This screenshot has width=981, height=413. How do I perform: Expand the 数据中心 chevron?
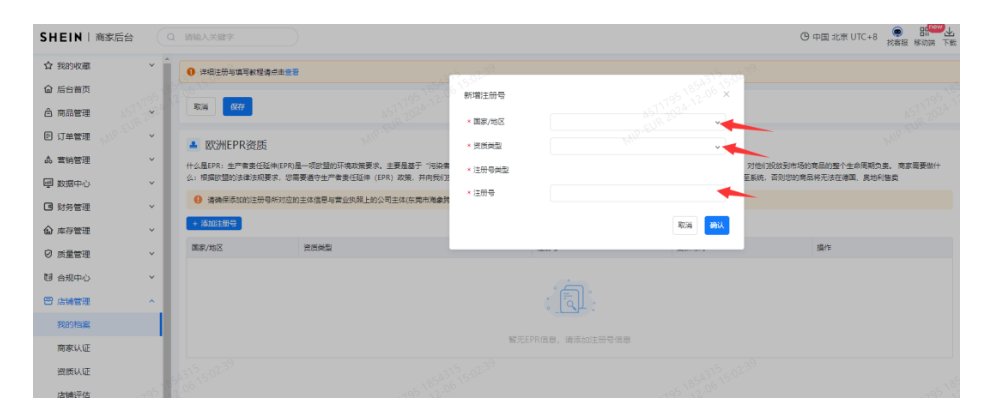coord(151,183)
